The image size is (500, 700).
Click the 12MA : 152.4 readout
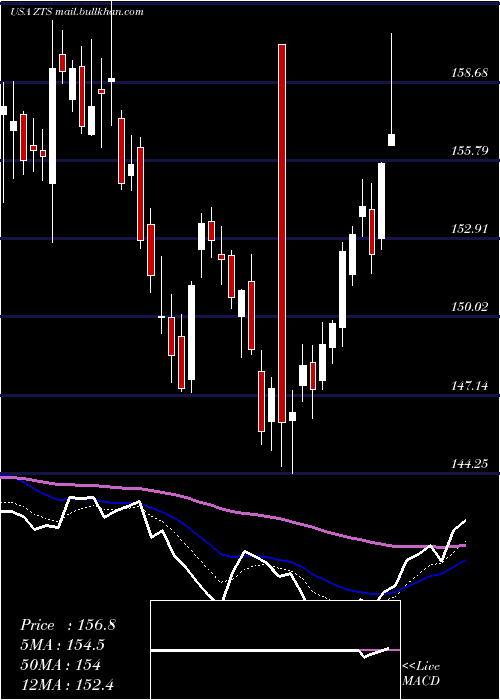tap(69, 684)
